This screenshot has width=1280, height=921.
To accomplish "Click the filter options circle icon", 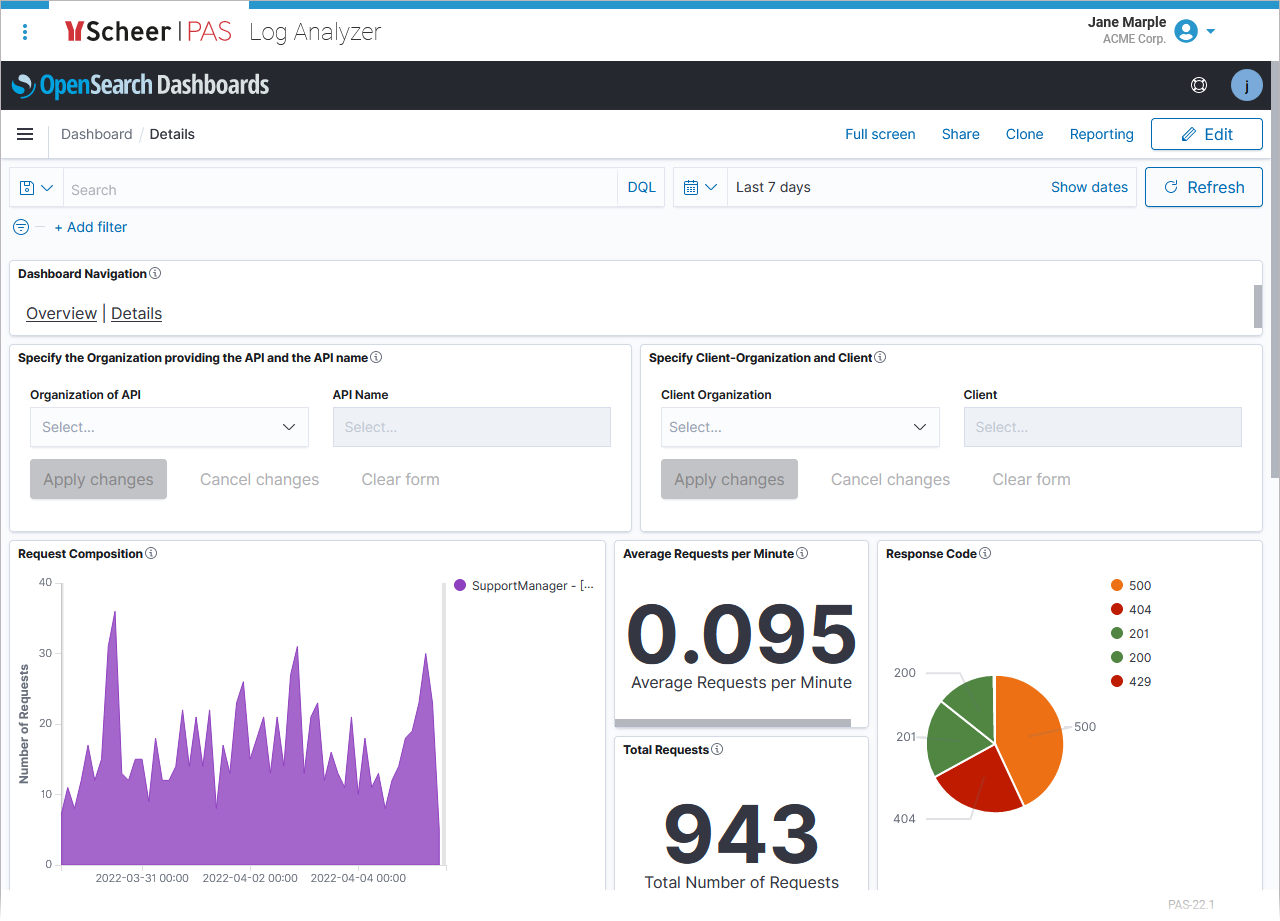I will (21, 227).
